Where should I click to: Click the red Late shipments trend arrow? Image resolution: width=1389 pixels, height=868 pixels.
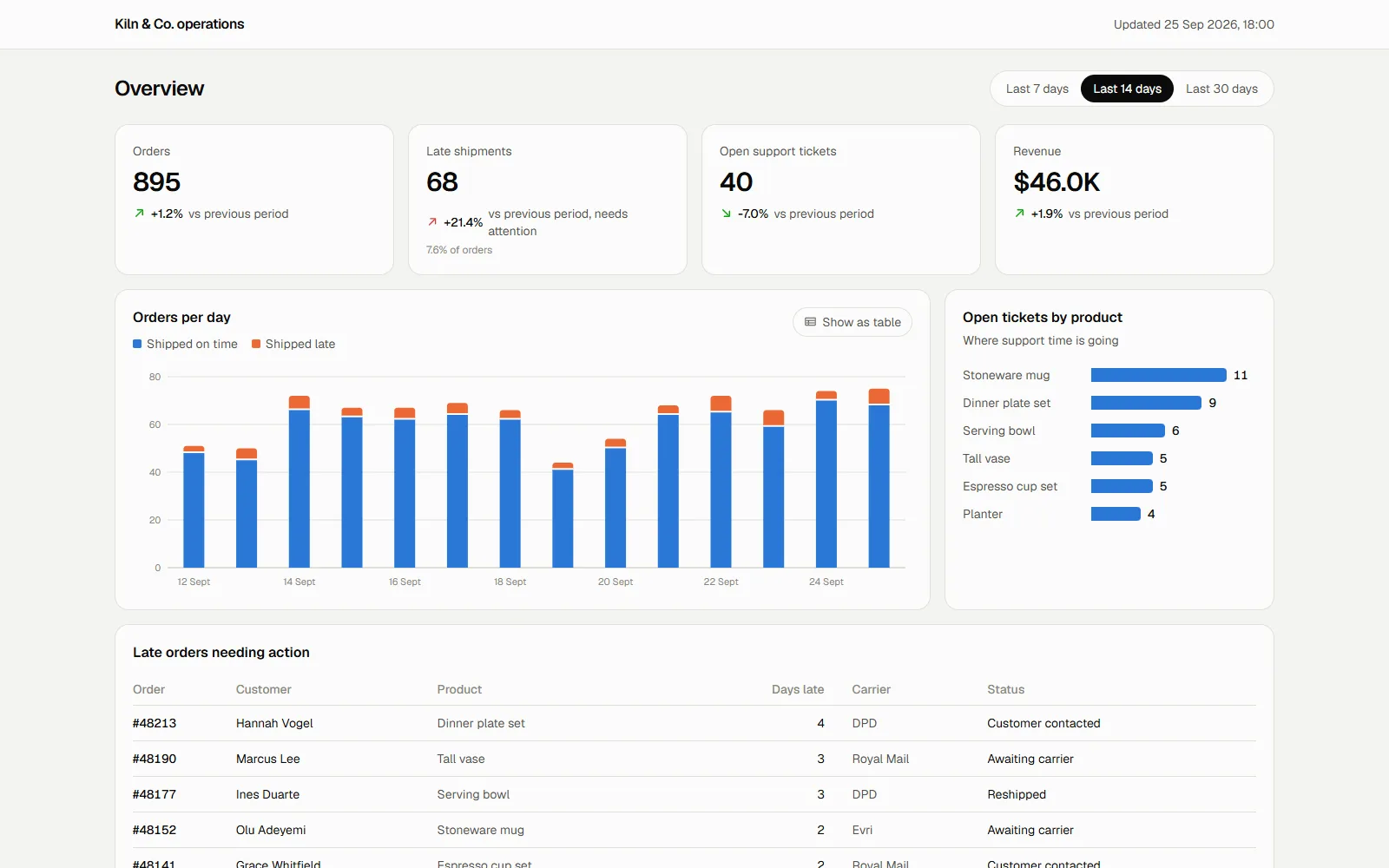(x=432, y=222)
